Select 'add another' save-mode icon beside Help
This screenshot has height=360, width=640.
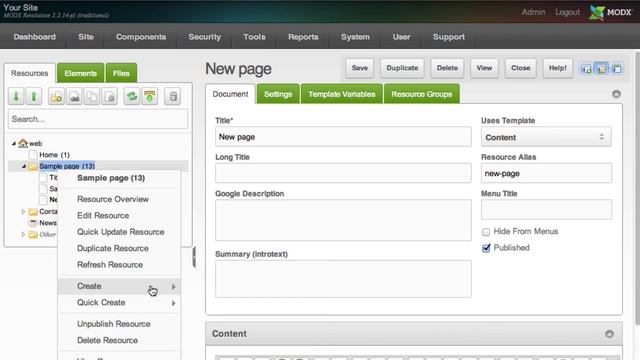point(586,69)
